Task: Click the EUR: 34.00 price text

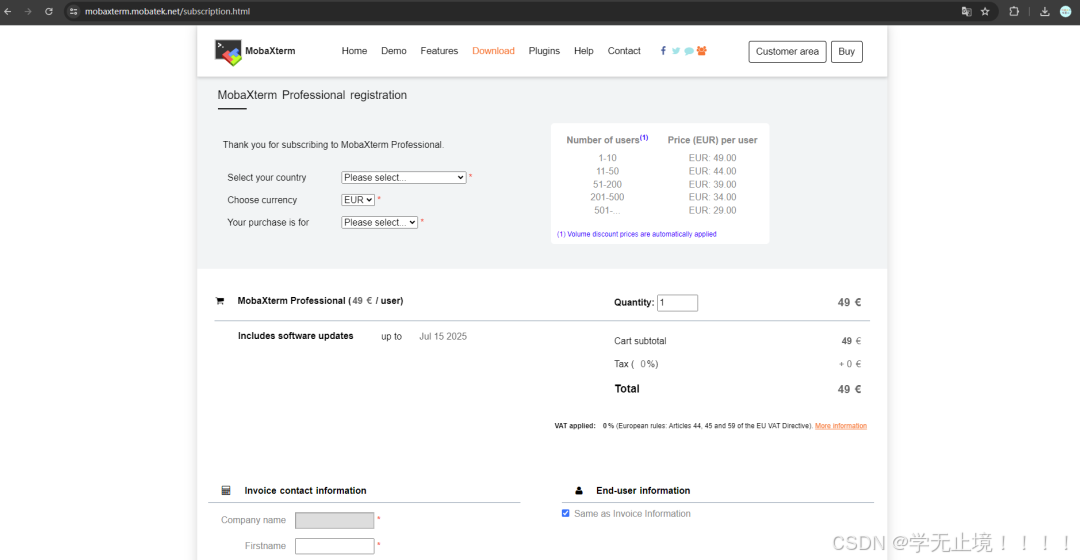Action: 712,197
